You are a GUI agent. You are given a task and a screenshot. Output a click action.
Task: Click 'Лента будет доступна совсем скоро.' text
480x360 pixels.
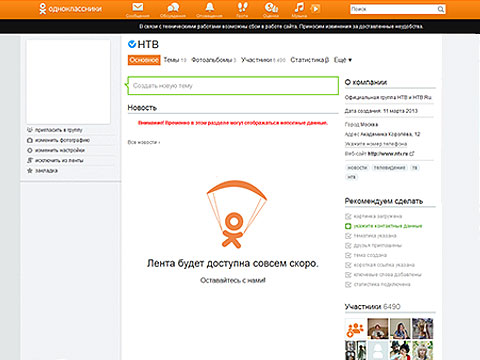[x=233, y=263]
